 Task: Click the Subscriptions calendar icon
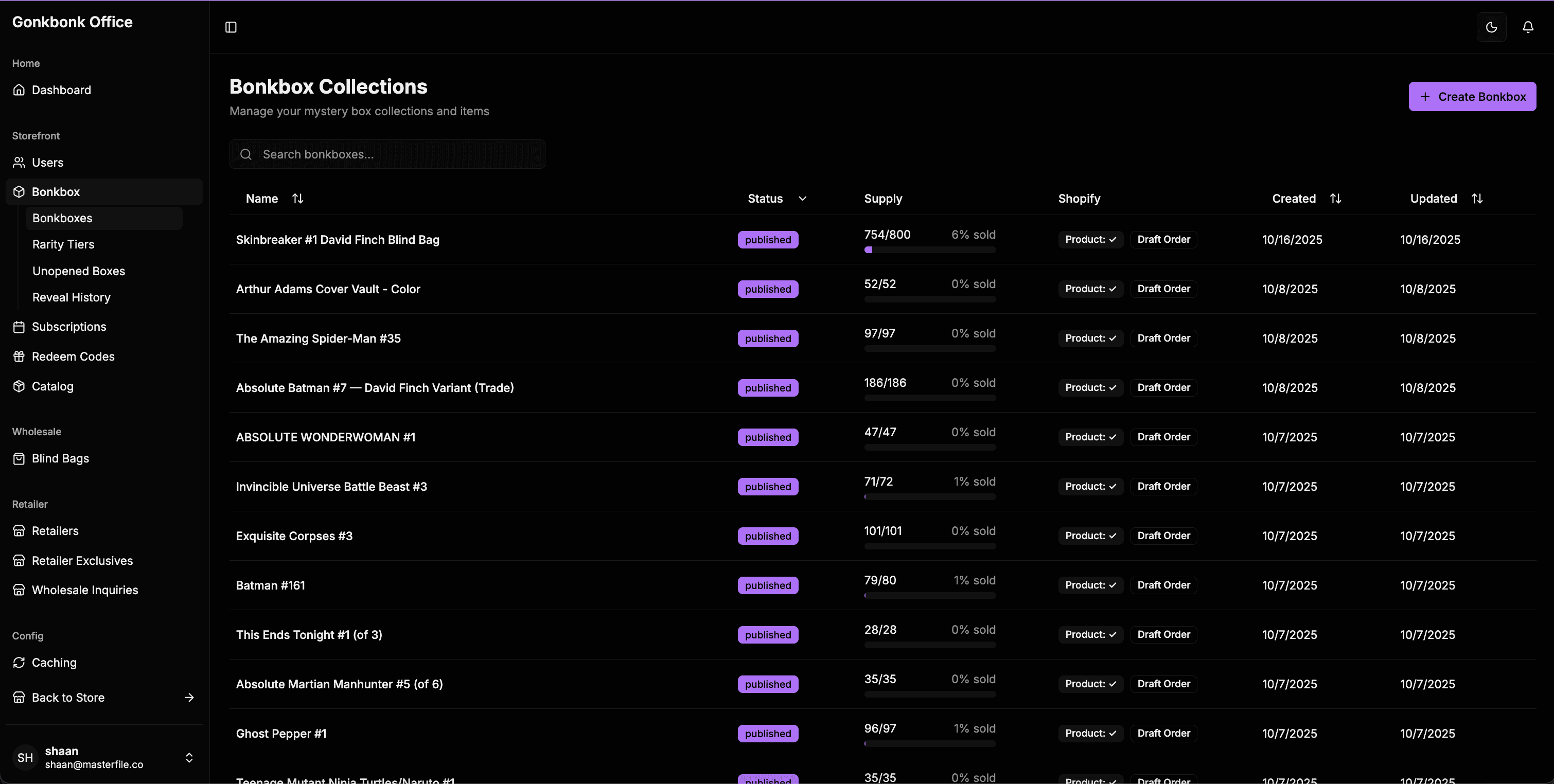(20, 327)
